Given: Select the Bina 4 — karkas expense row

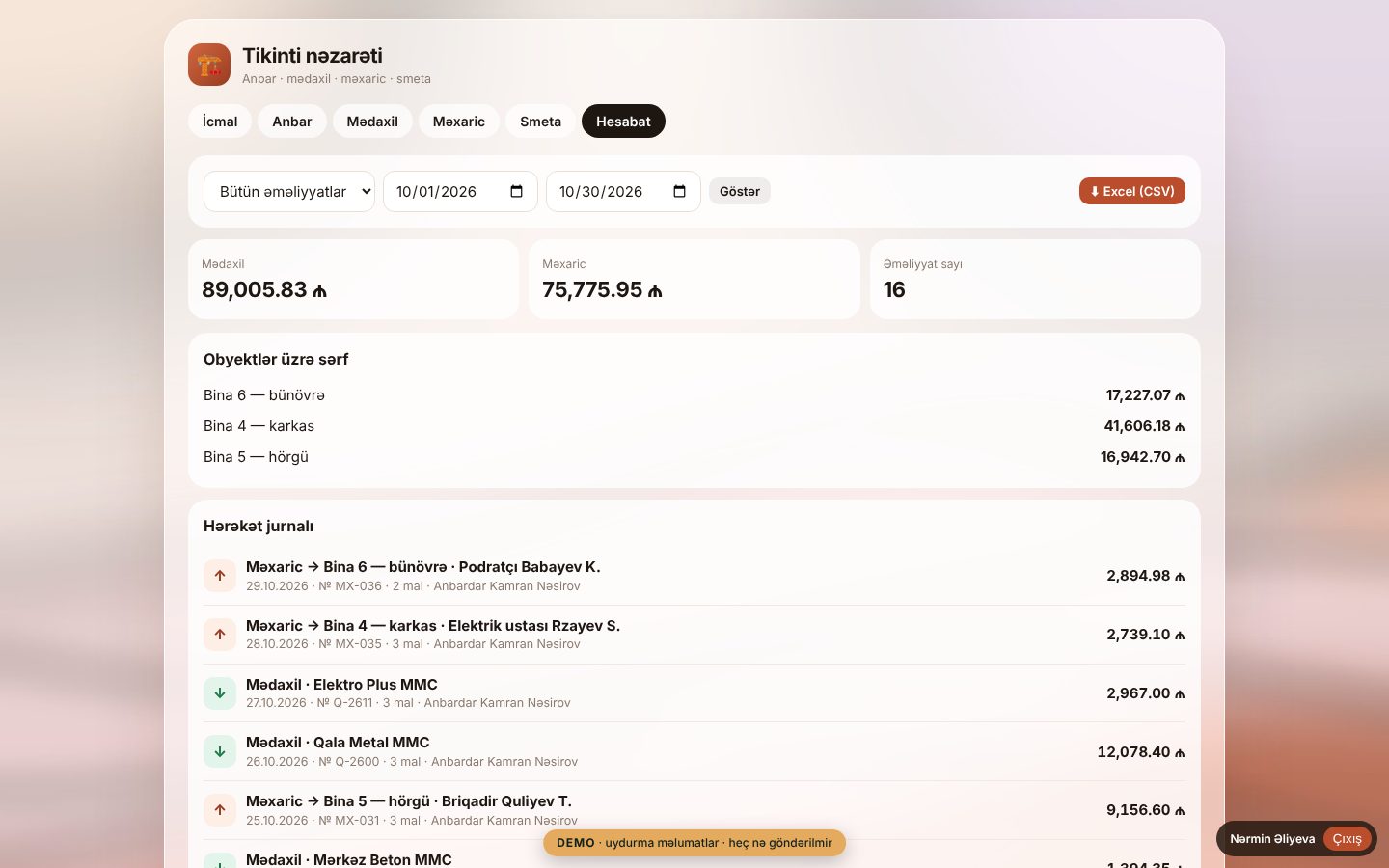Looking at the screenshot, I should tap(694, 426).
